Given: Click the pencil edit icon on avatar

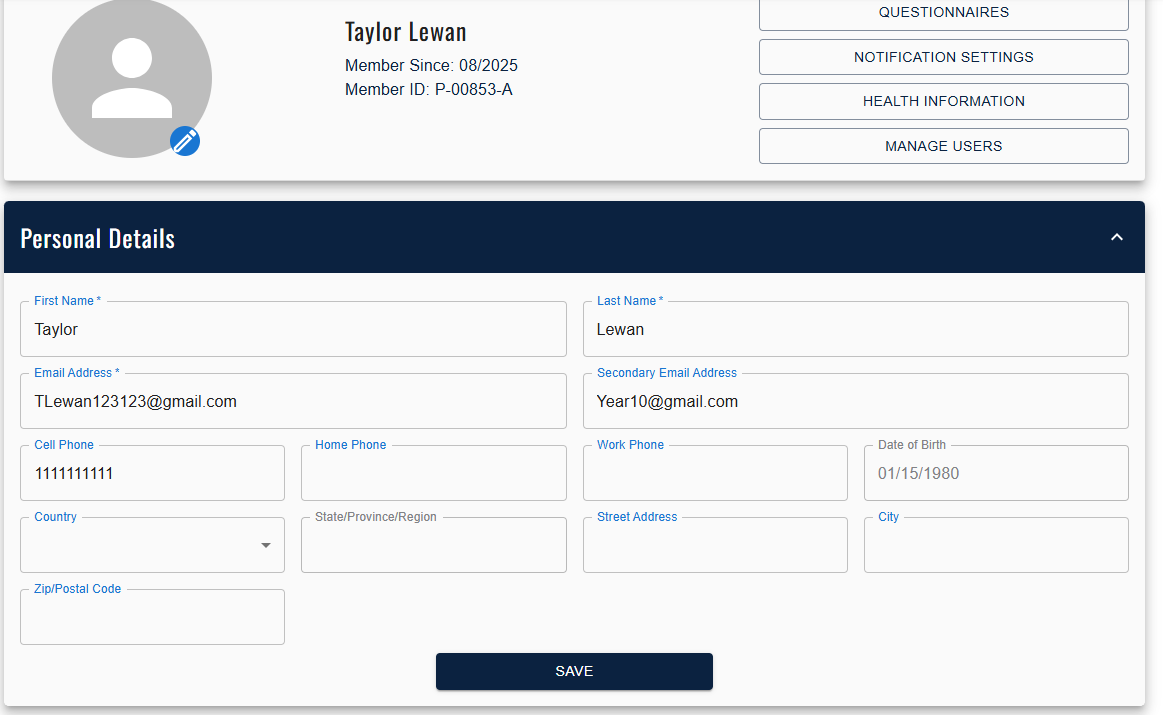Looking at the screenshot, I should 185,141.
